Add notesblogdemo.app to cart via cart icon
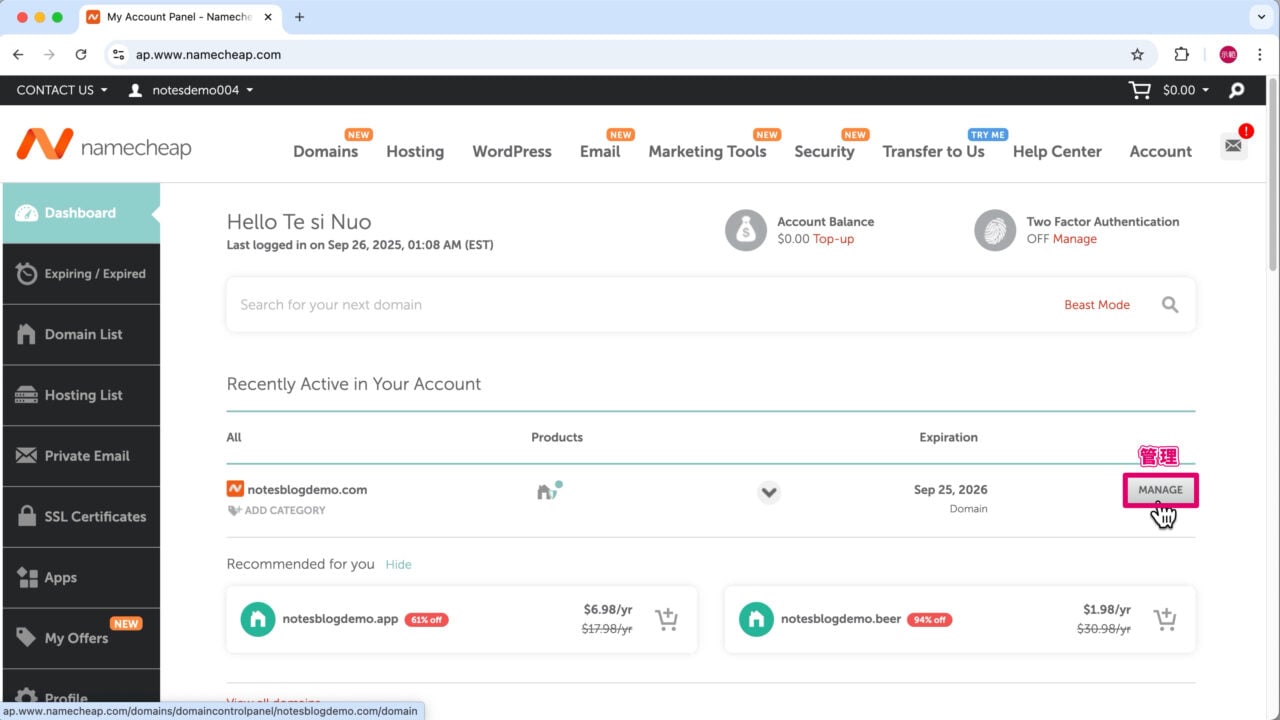Screen dimensions: 1280x720 coord(667,619)
